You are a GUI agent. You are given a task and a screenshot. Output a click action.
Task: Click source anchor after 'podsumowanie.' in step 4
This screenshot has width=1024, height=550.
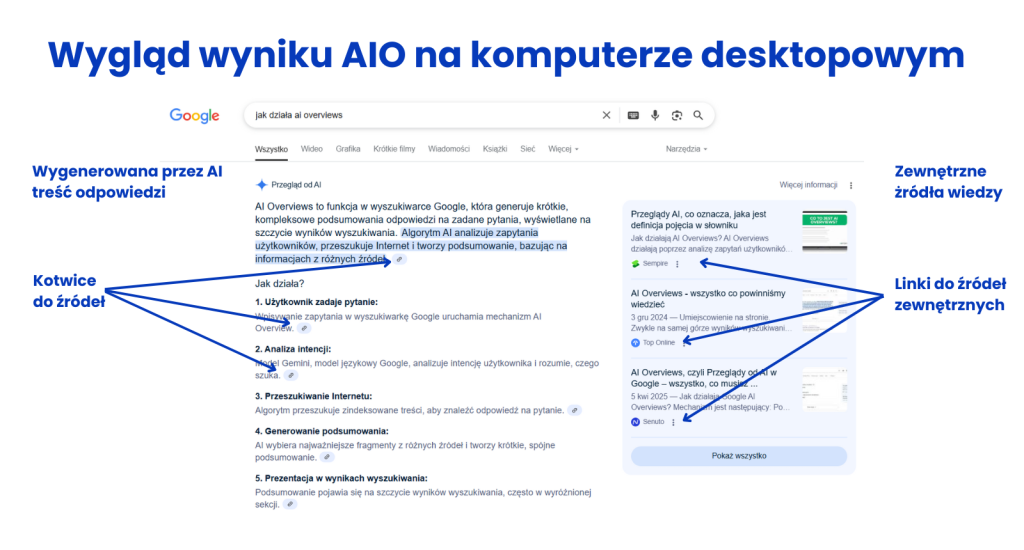point(327,458)
